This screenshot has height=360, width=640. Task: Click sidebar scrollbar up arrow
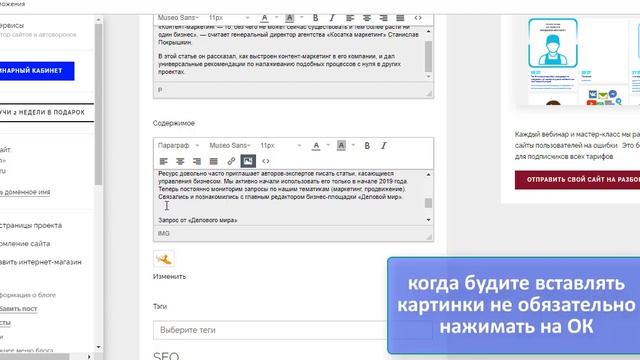coord(98,20)
